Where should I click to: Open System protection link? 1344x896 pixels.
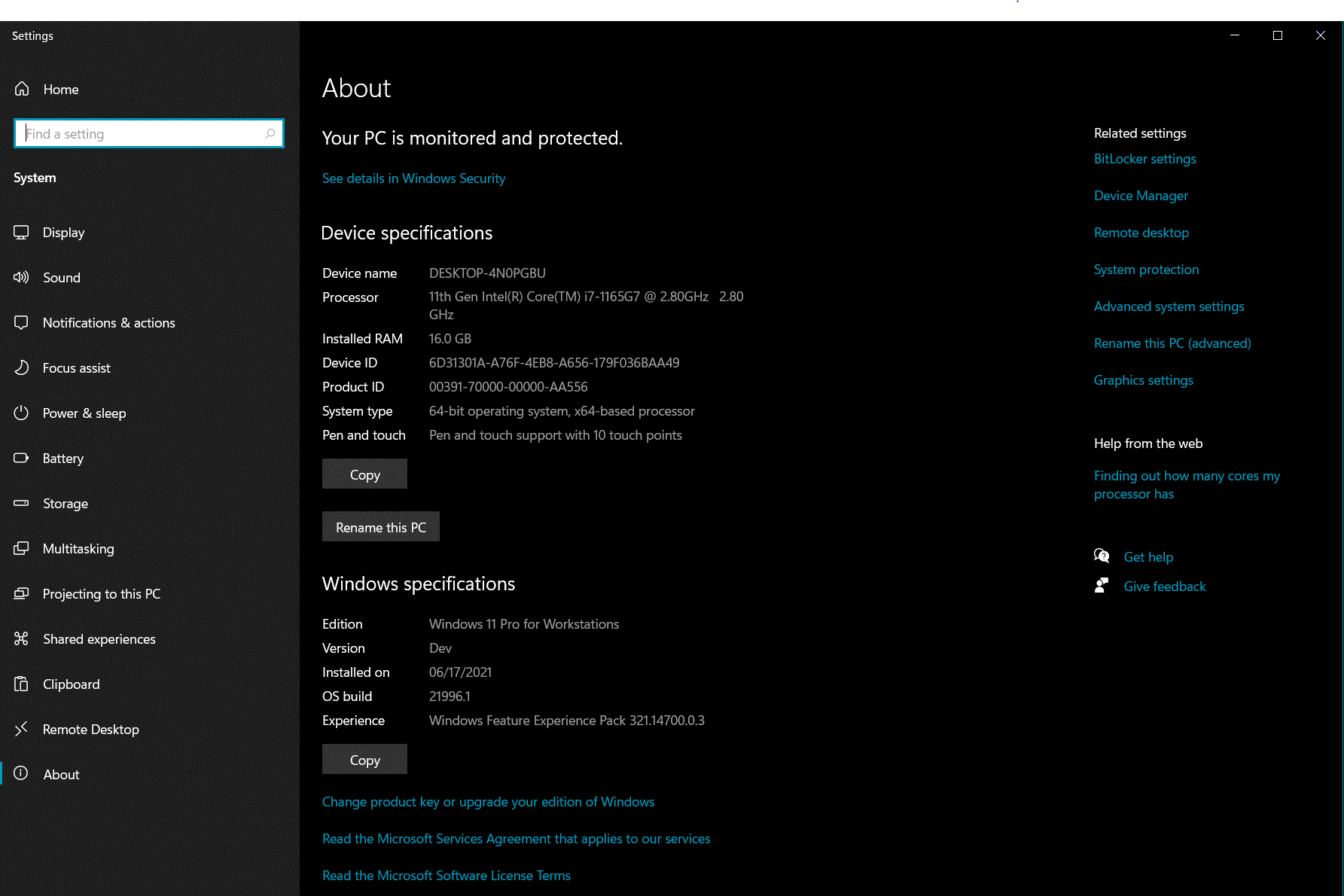(1146, 270)
